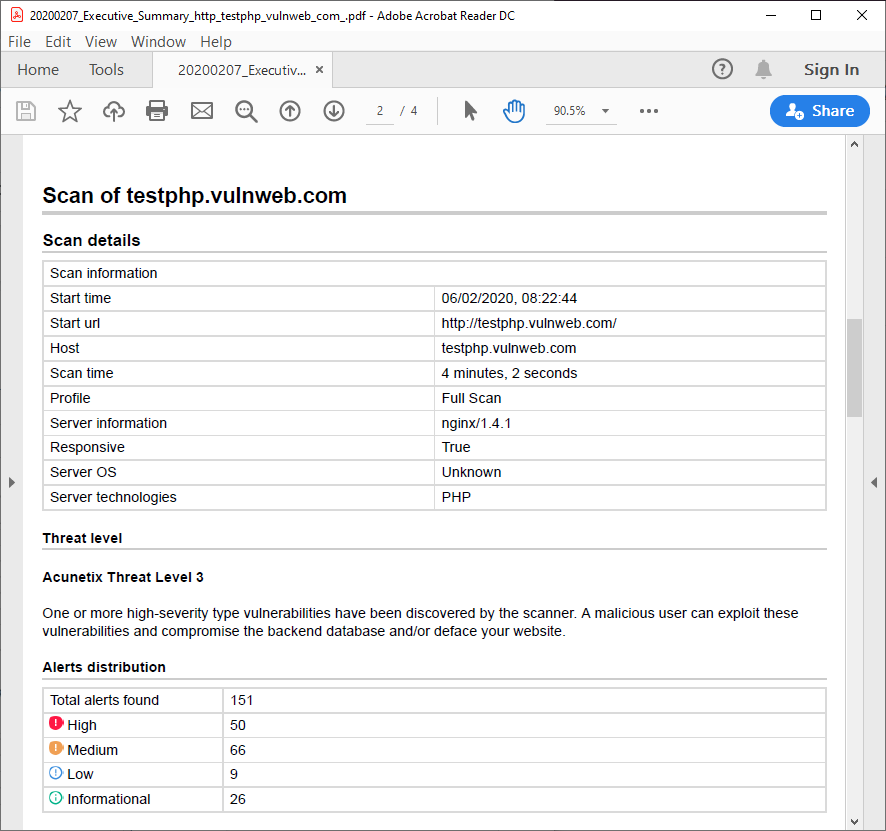Select the 20200207_Executiv... document tab
Image resolution: width=886 pixels, height=831 pixels.
coord(242,70)
